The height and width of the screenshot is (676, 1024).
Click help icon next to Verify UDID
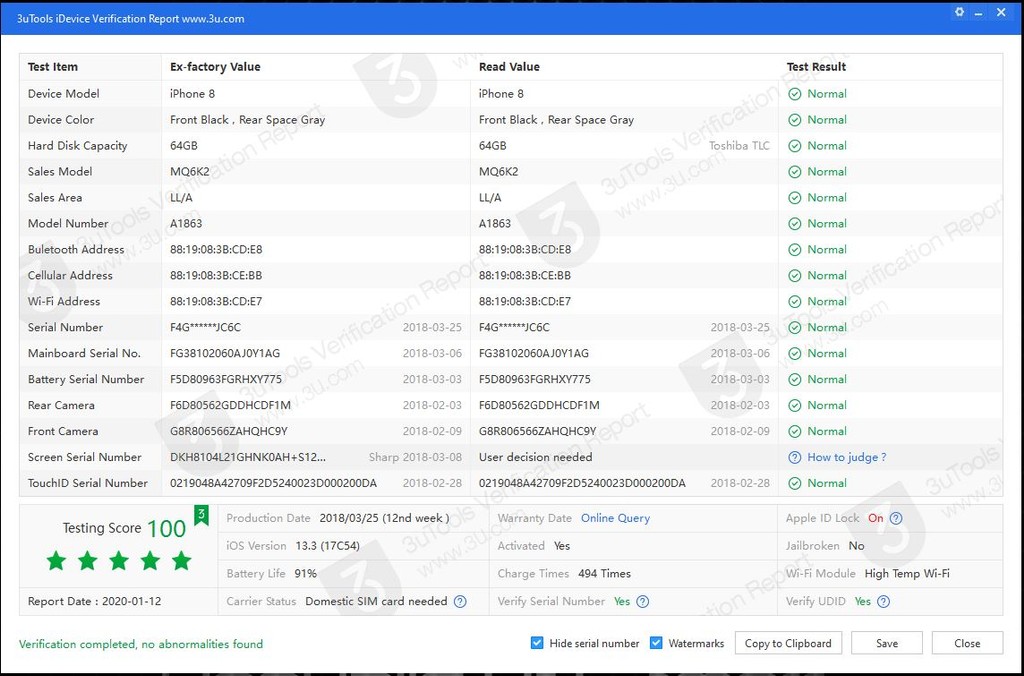[883, 601]
